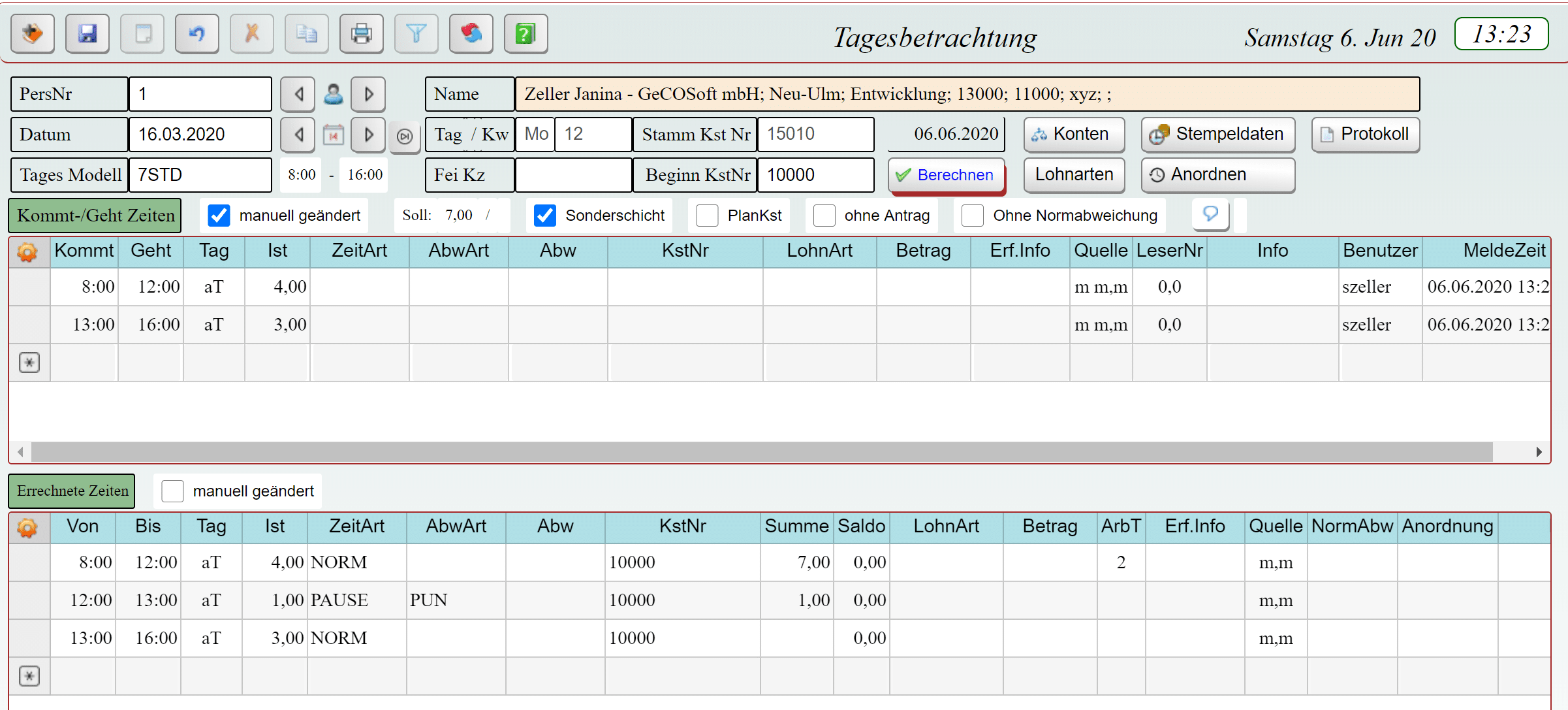Open the speech bubble comment icon
The image size is (1568, 710).
1211,215
